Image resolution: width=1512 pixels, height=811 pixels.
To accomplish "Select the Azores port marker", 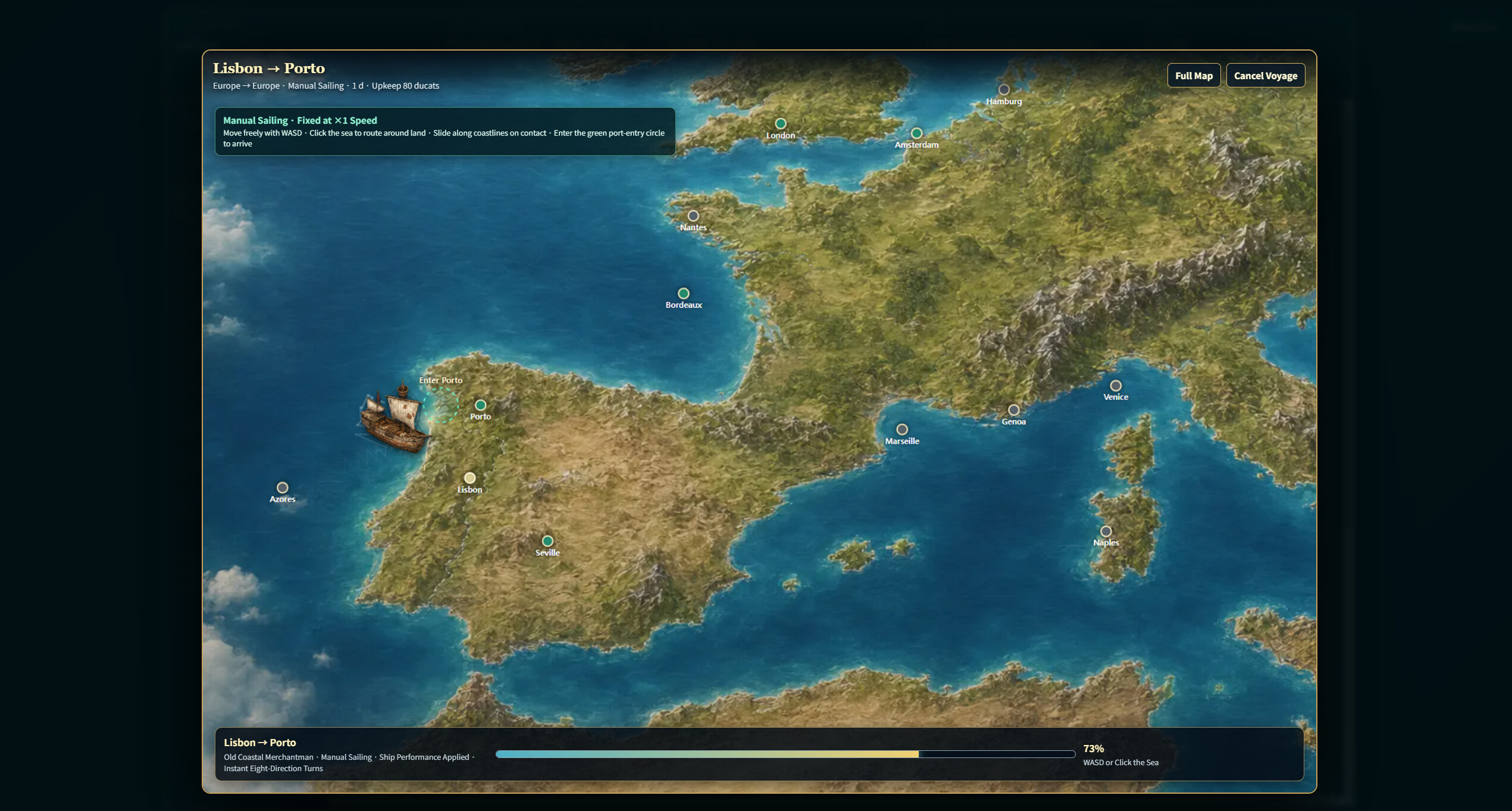I will point(283,488).
